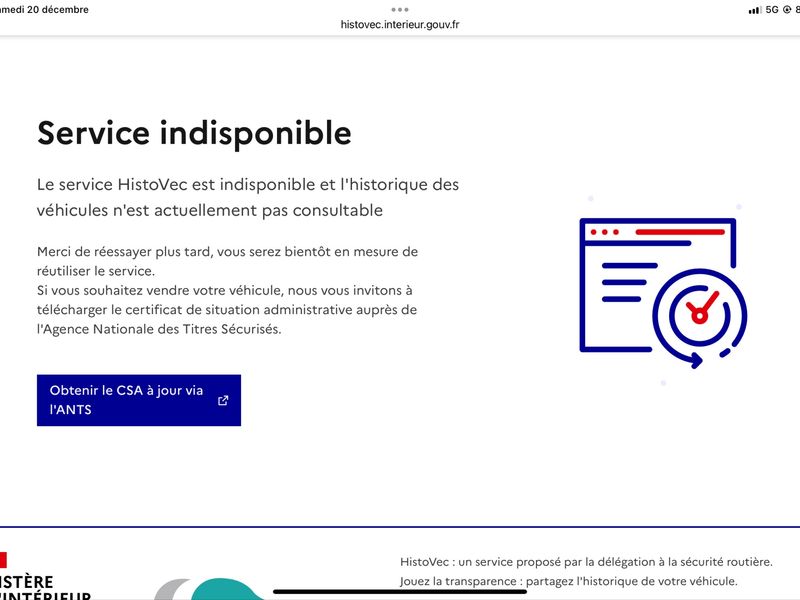Tap the home indicator bar at bottom

coord(400,592)
